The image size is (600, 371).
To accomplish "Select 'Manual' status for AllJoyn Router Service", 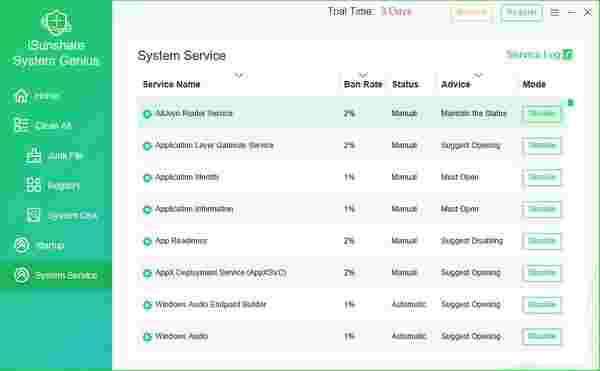I will click(x=404, y=113).
